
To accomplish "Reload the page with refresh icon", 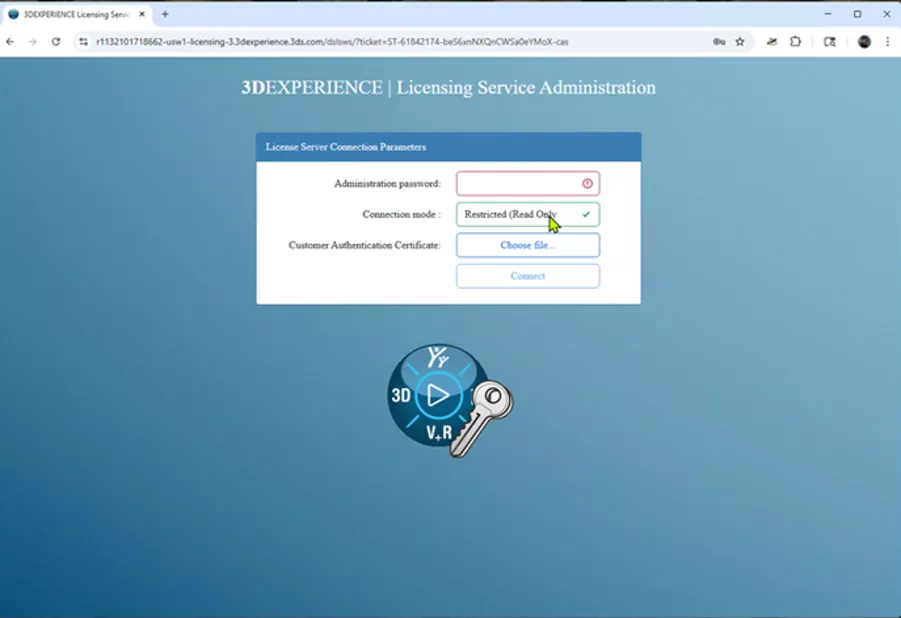I will (x=56, y=41).
